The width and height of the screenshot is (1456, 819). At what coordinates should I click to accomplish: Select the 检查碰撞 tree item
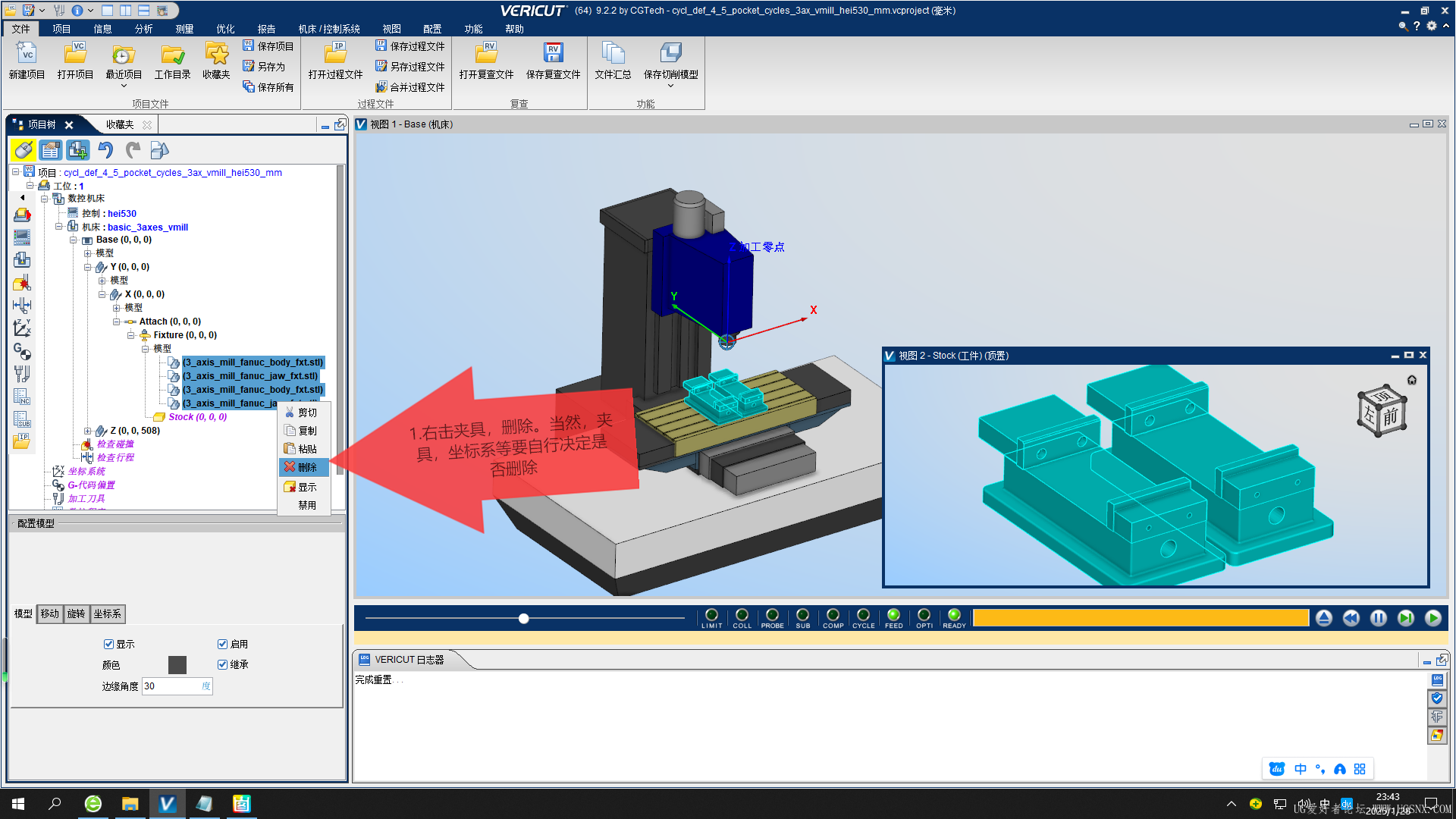coord(115,444)
